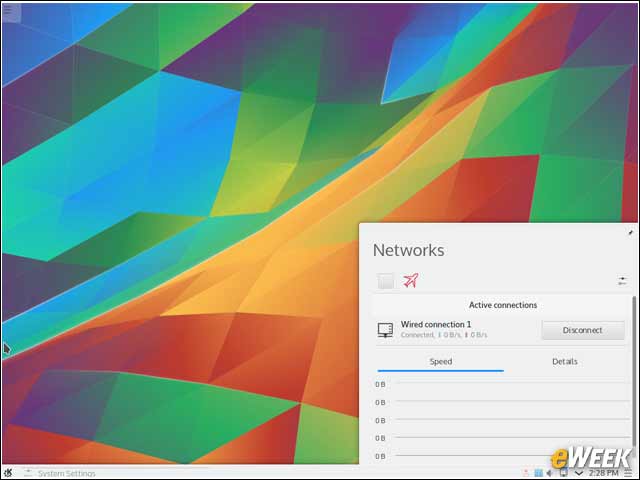Open System Settings from the task bar
The height and width of the screenshot is (480, 640).
pos(59,473)
